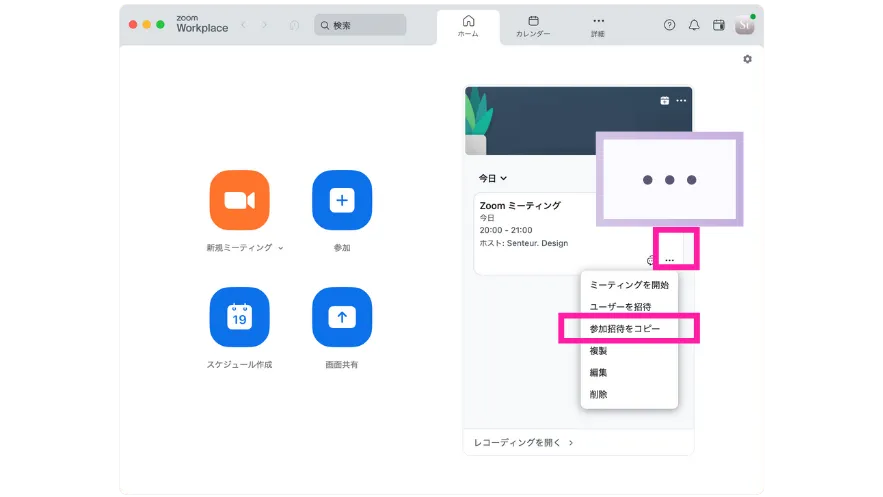Choose 複製 in context menu
The height and width of the screenshot is (497, 883).
[x=629, y=351]
